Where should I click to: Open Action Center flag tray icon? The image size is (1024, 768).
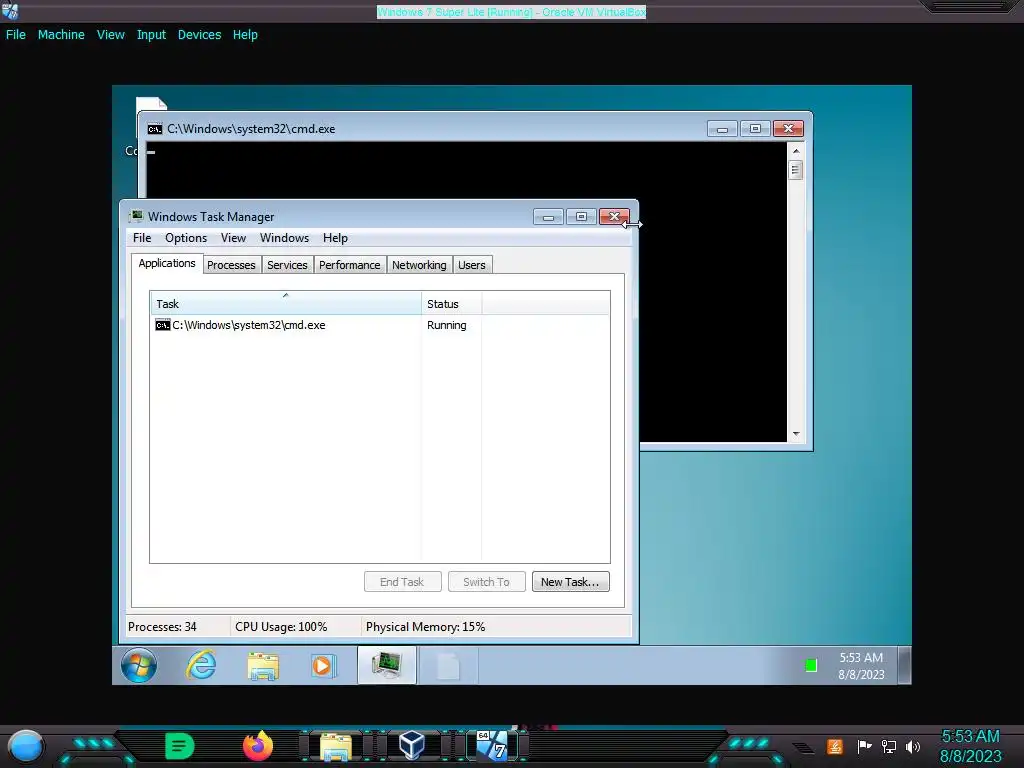[x=864, y=746]
